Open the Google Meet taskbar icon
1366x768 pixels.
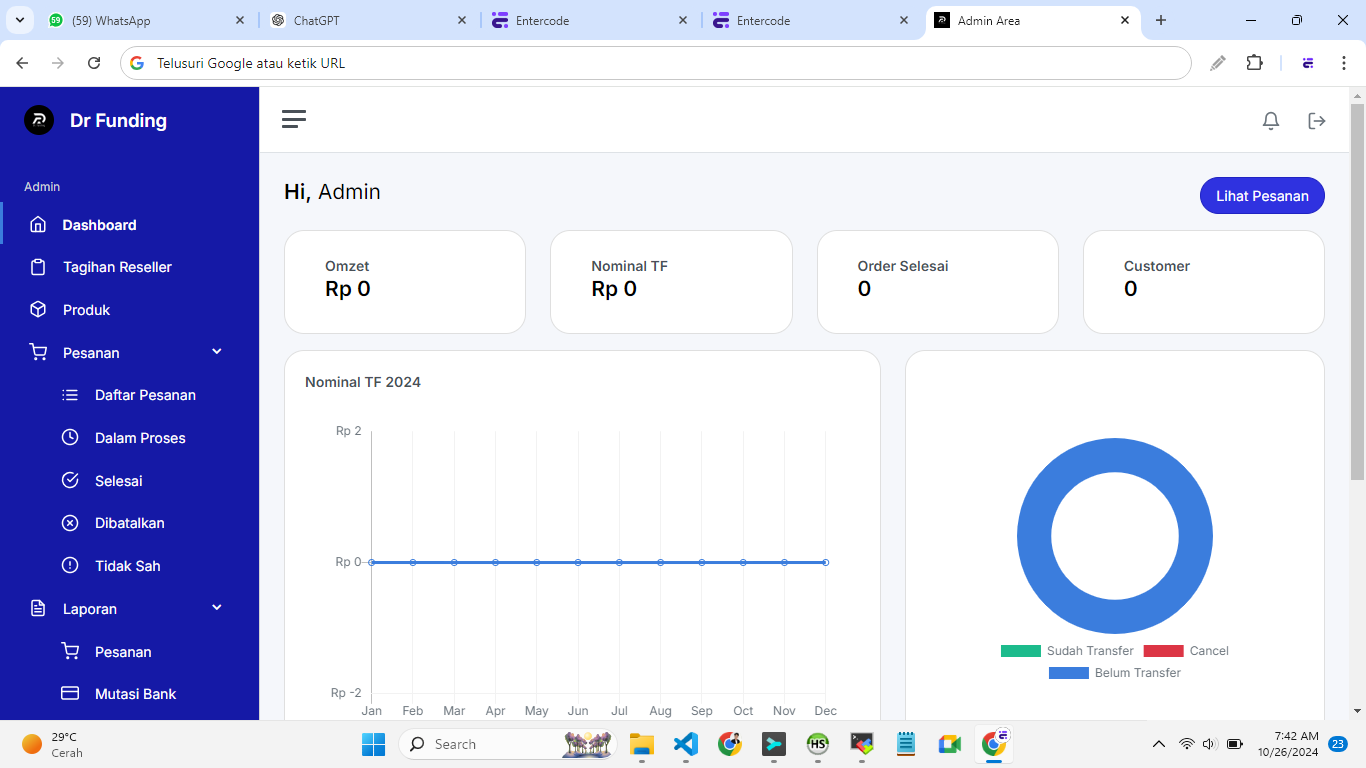[949, 744]
